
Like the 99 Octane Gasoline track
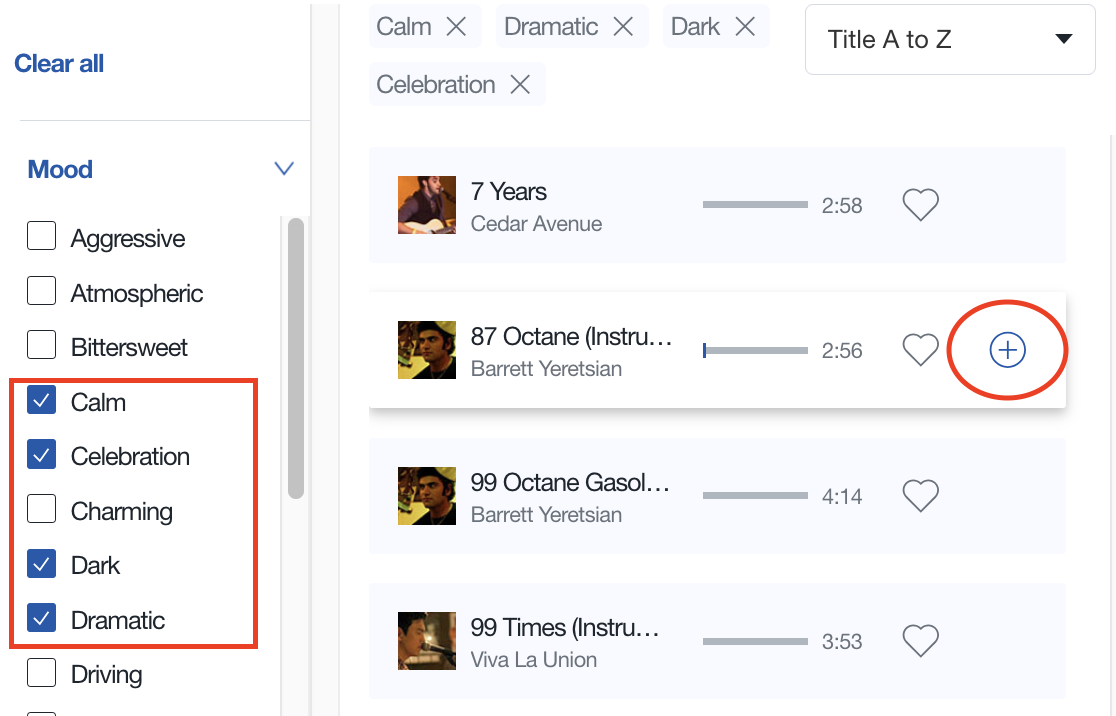point(920,496)
